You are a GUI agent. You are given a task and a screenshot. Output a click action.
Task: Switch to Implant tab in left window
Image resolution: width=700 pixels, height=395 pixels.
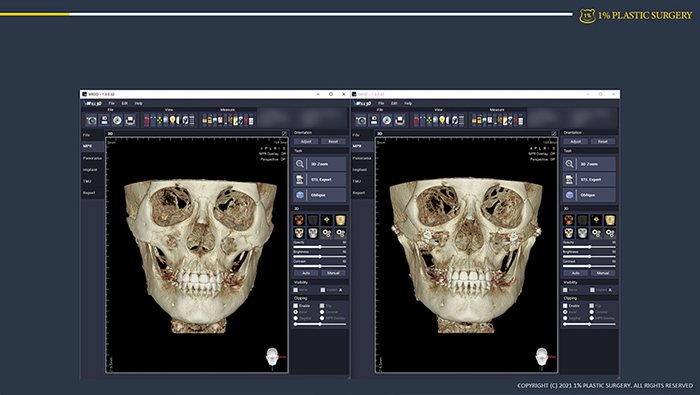click(x=92, y=170)
